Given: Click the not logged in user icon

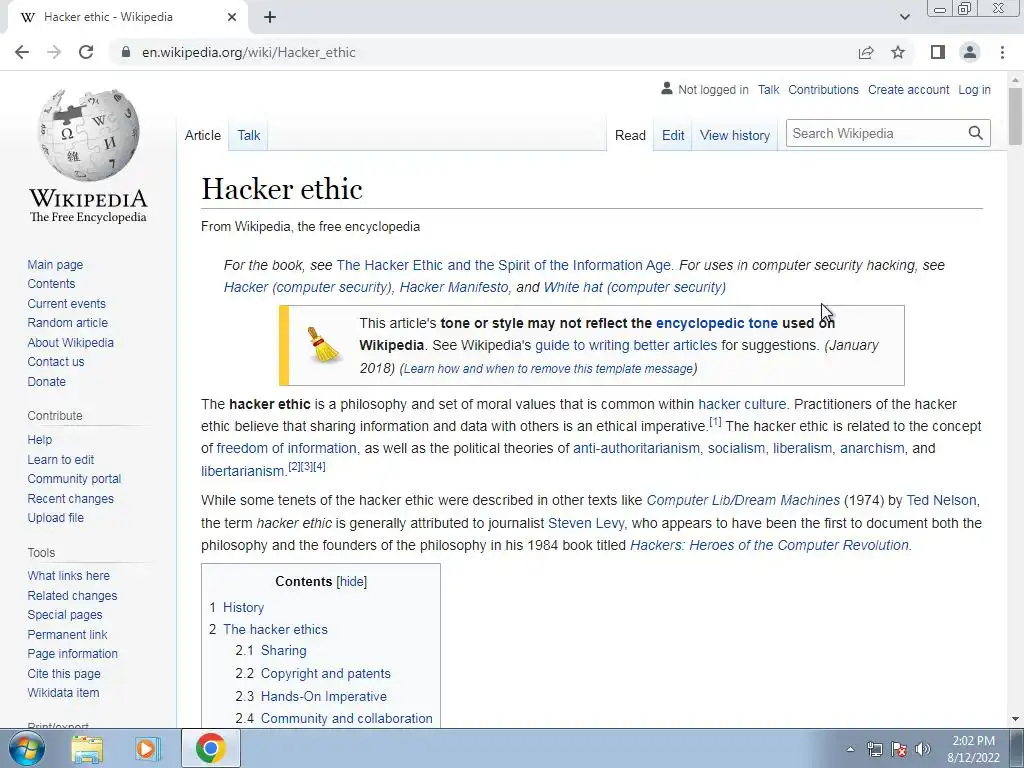Looking at the screenshot, I should point(667,89).
